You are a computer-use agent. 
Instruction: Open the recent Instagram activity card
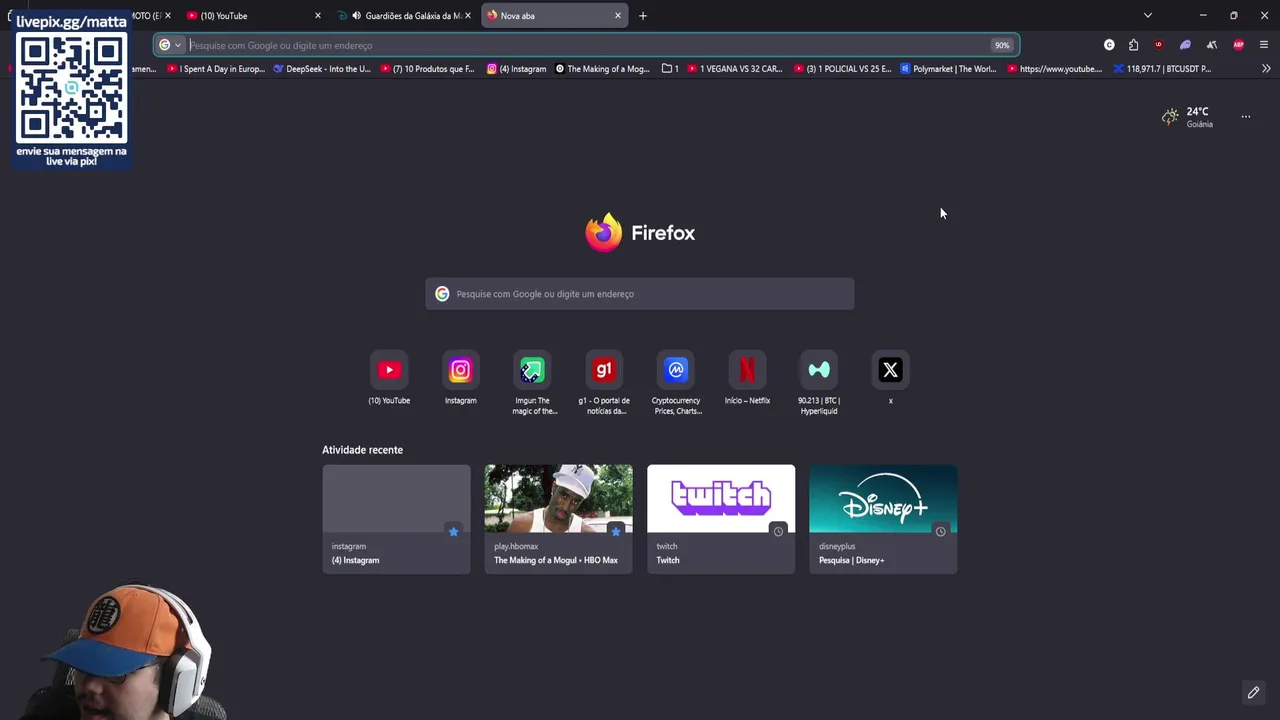click(x=396, y=519)
